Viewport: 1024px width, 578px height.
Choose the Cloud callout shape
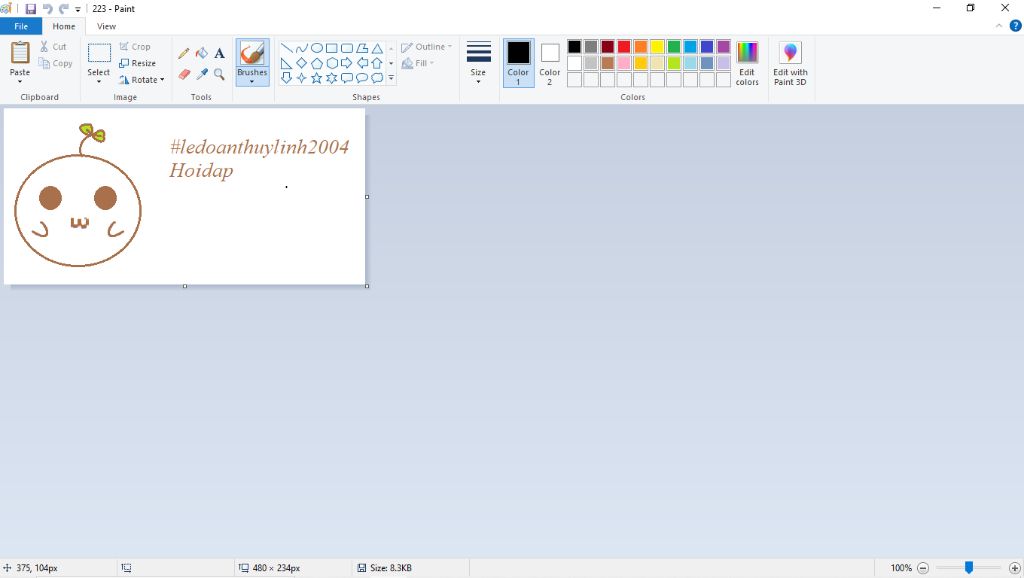click(x=377, y=78)
